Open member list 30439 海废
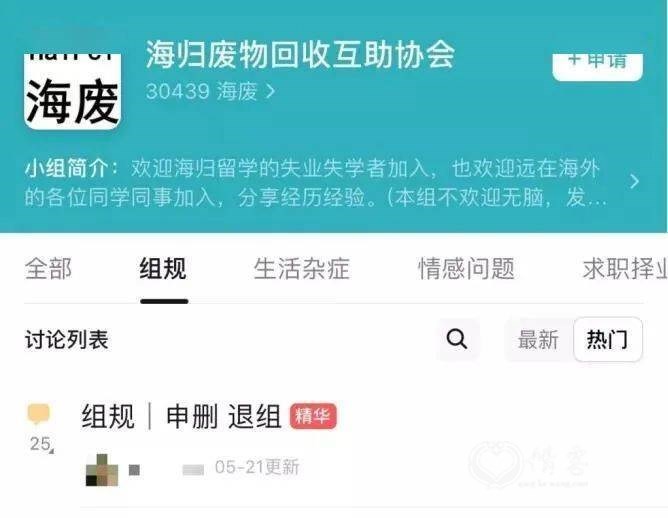This screenshot has width=668, height=518. click(210, 91)
